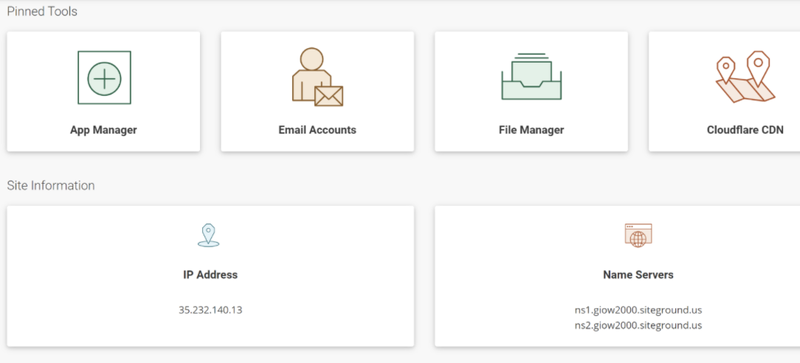The width and height of the screenshot is (800, 363).
Task: Click the IP Address location pin icon
Action: (208, 235)
